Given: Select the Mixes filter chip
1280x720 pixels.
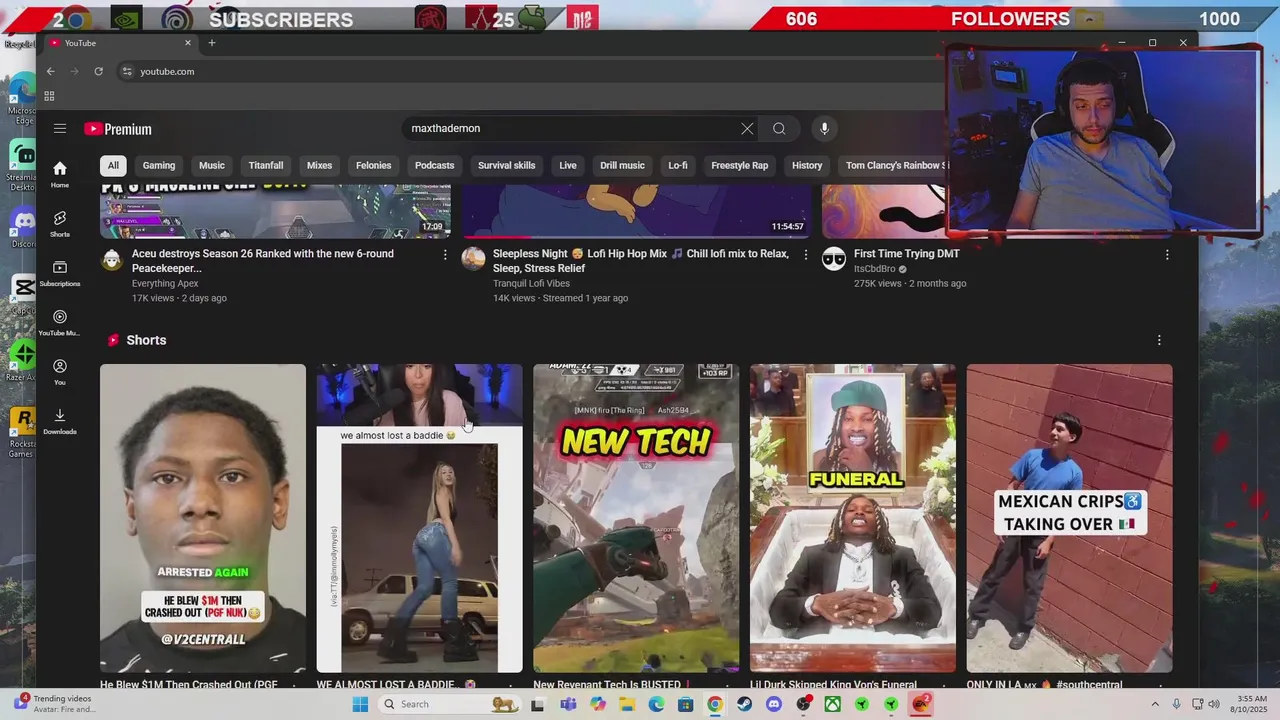Looking at the screenshot, I should 319,165.
